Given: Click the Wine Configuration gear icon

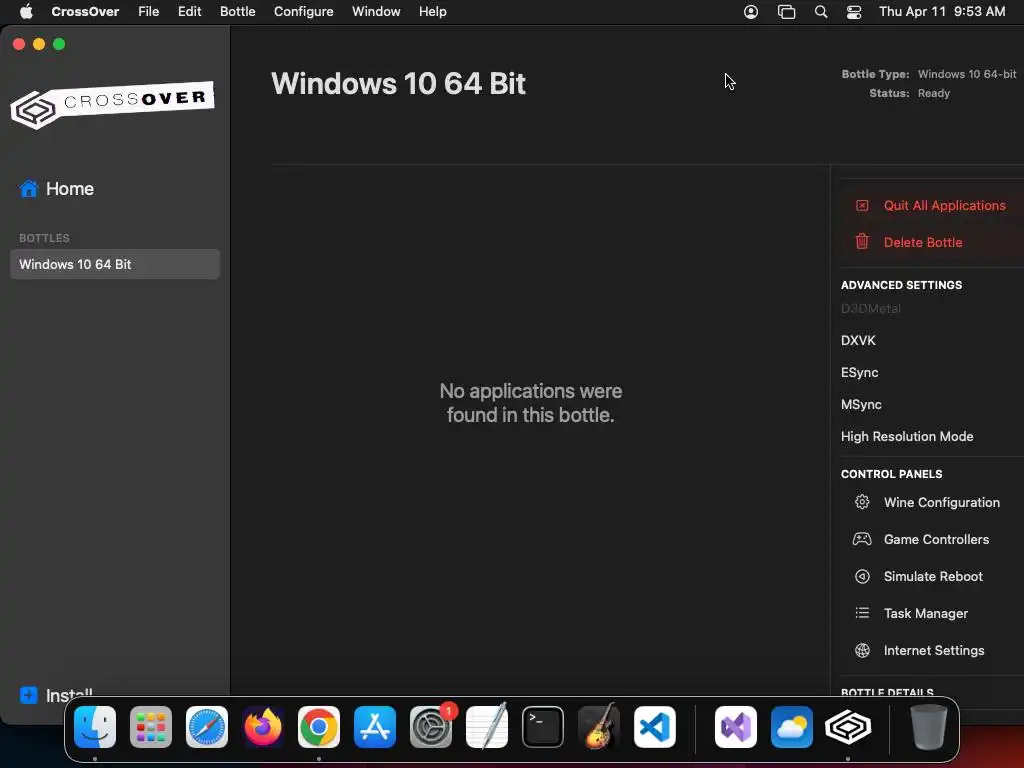Looking at the screenshot, I should click(x=862, y=502).
